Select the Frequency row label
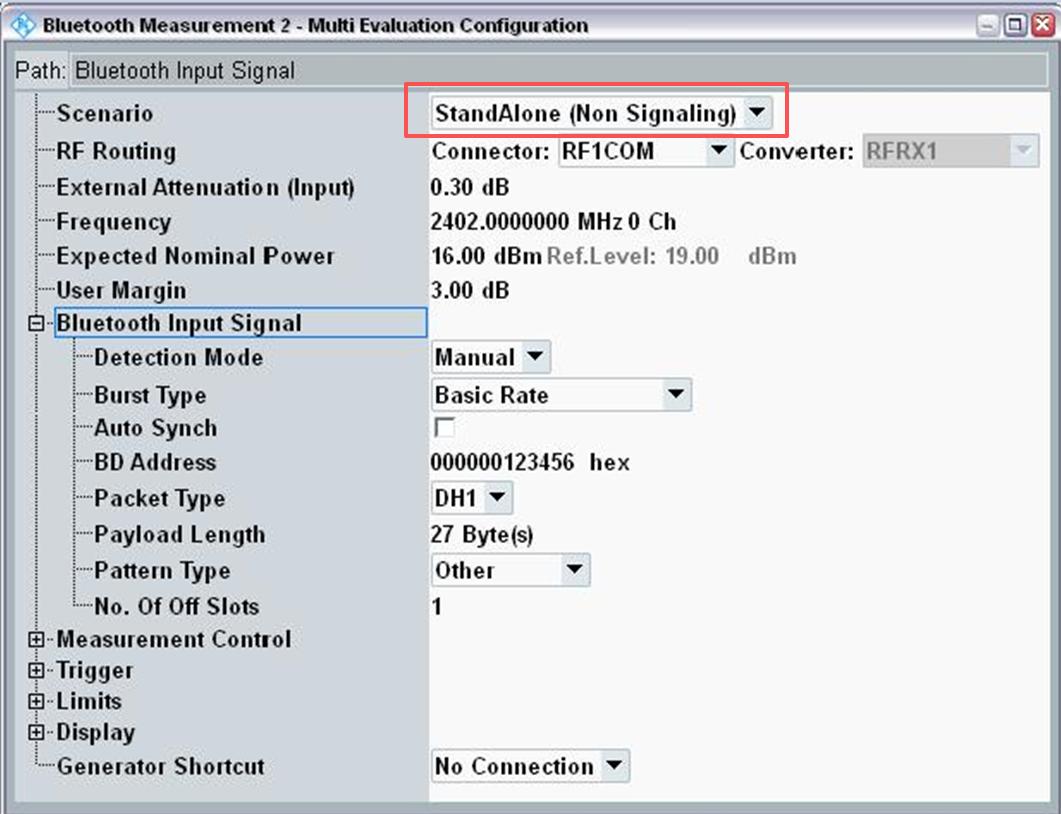The image size is (1061, 814). [x=114, y=222]
